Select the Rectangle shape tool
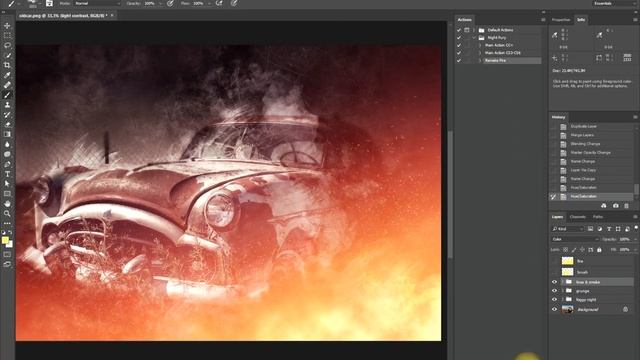The height and width of the screenshot is (360, 640). 7,193
